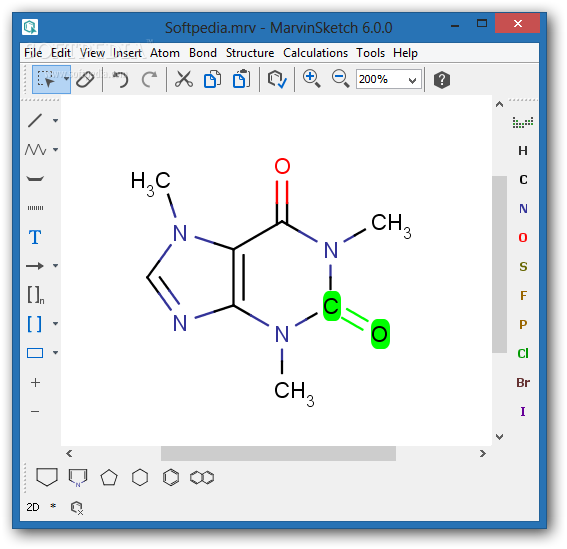Select the wedge bond tool icon
The width and height of the screenshot is (567, 549).
point(35,179)
